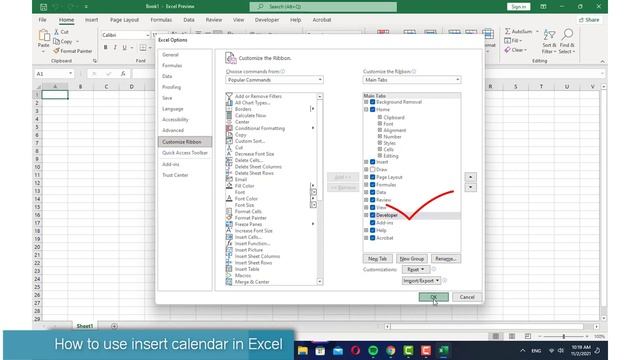Click the Sort & Filter icon
The image size is (640, 360).
tap(549, 35)
